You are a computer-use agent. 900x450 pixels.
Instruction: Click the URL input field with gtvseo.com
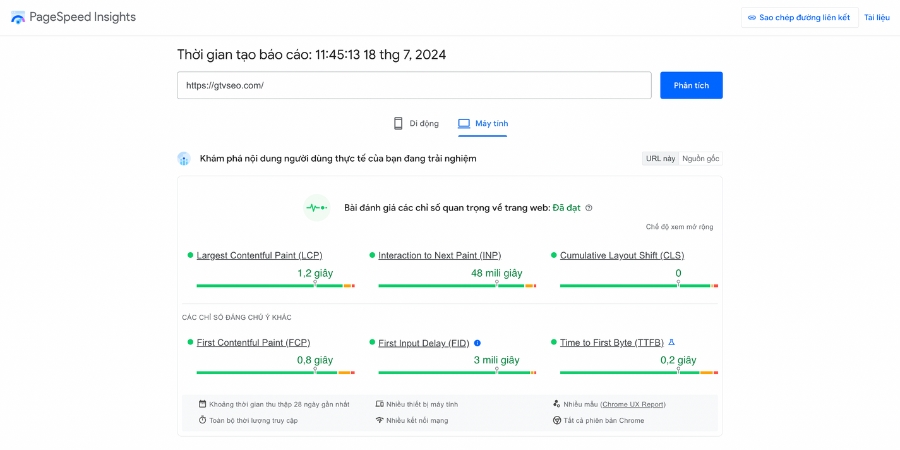(x=414, y=85)
